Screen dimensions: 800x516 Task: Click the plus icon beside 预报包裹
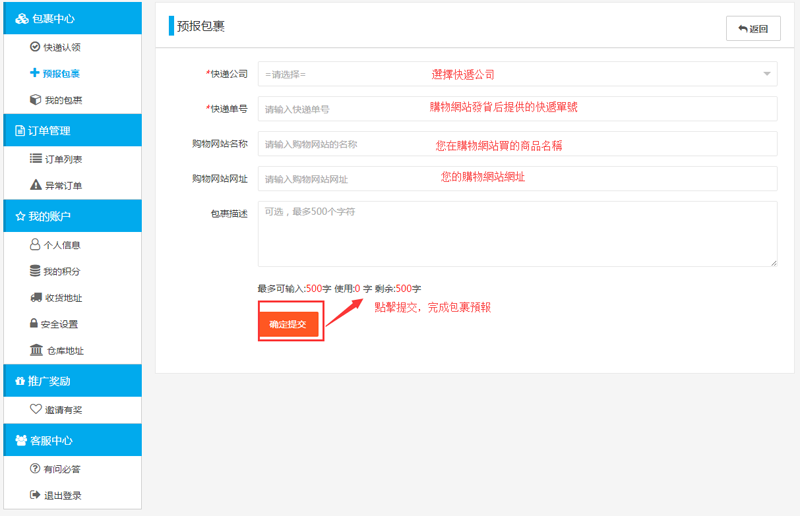point(35,73)
